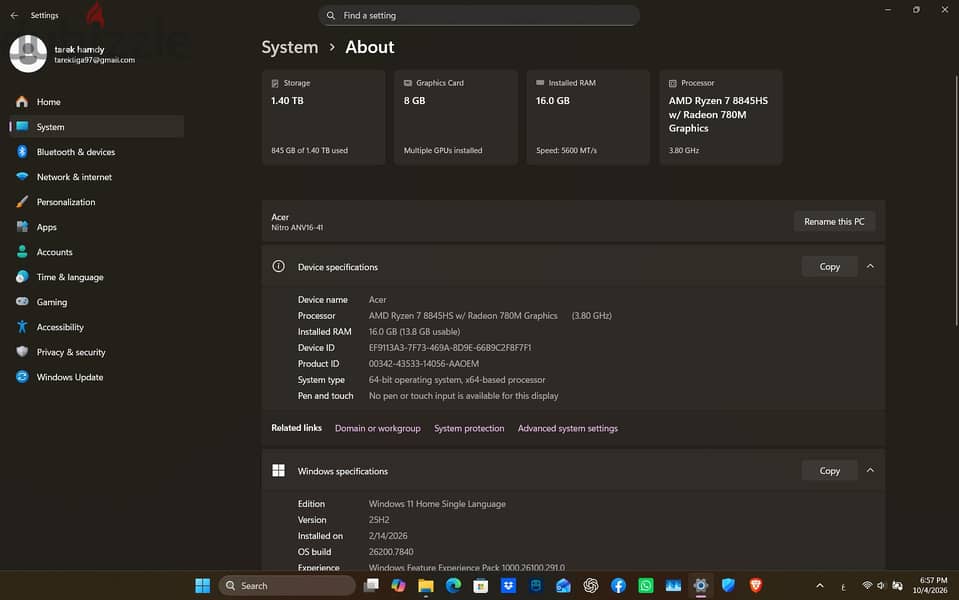
Task: Open Task View from the taskbar
Action: click(371, 585)
